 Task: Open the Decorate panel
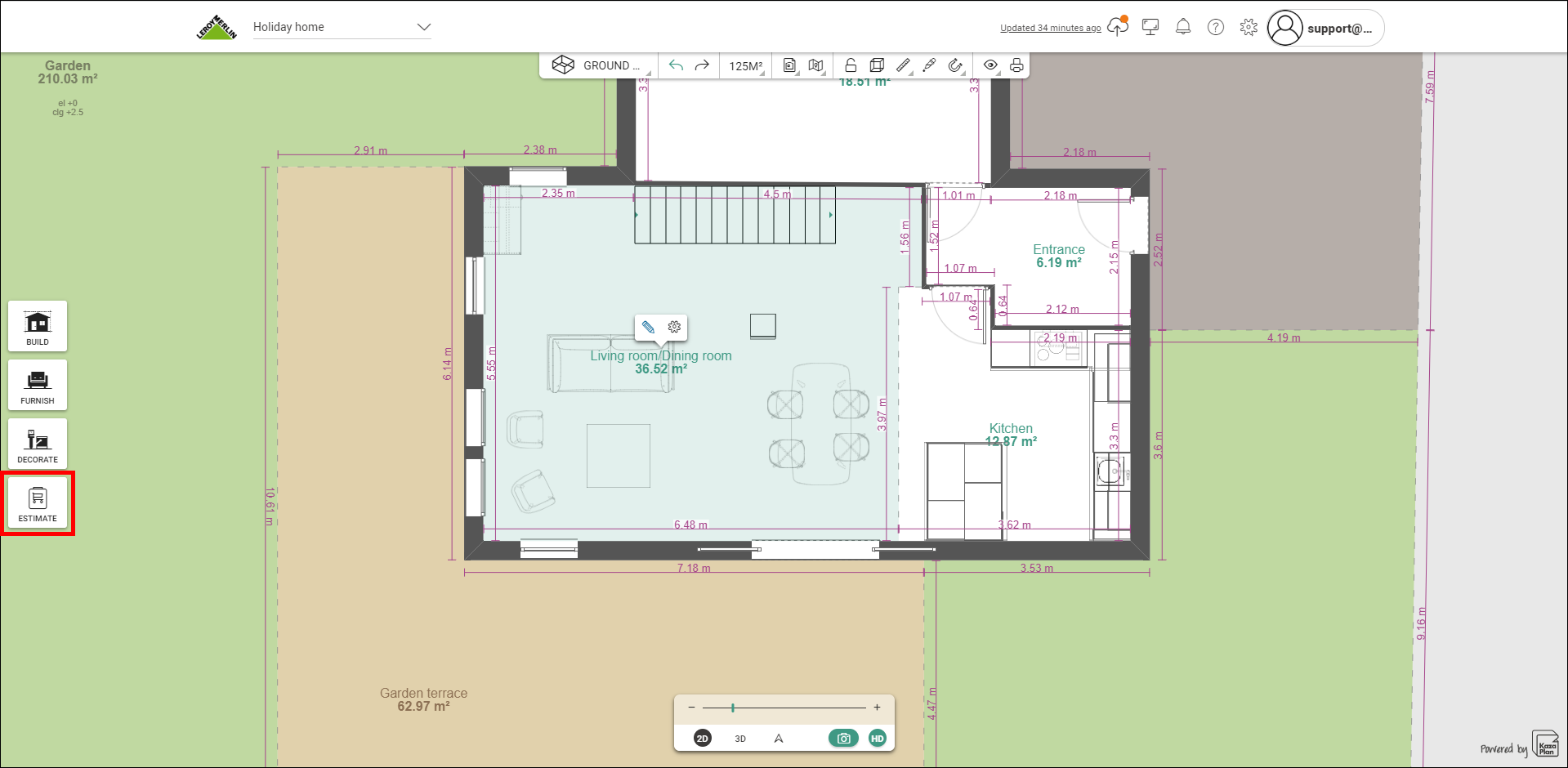[x=38, y=444]
